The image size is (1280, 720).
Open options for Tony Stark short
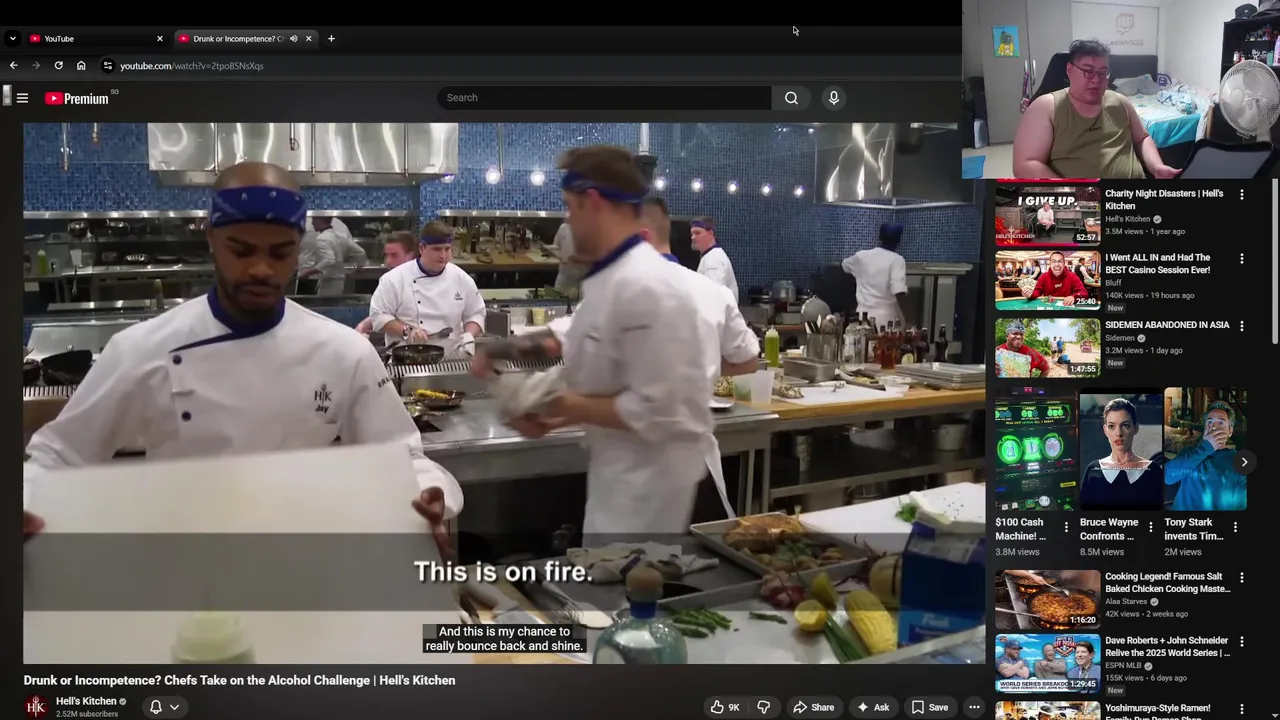(x=1235, y=527)
